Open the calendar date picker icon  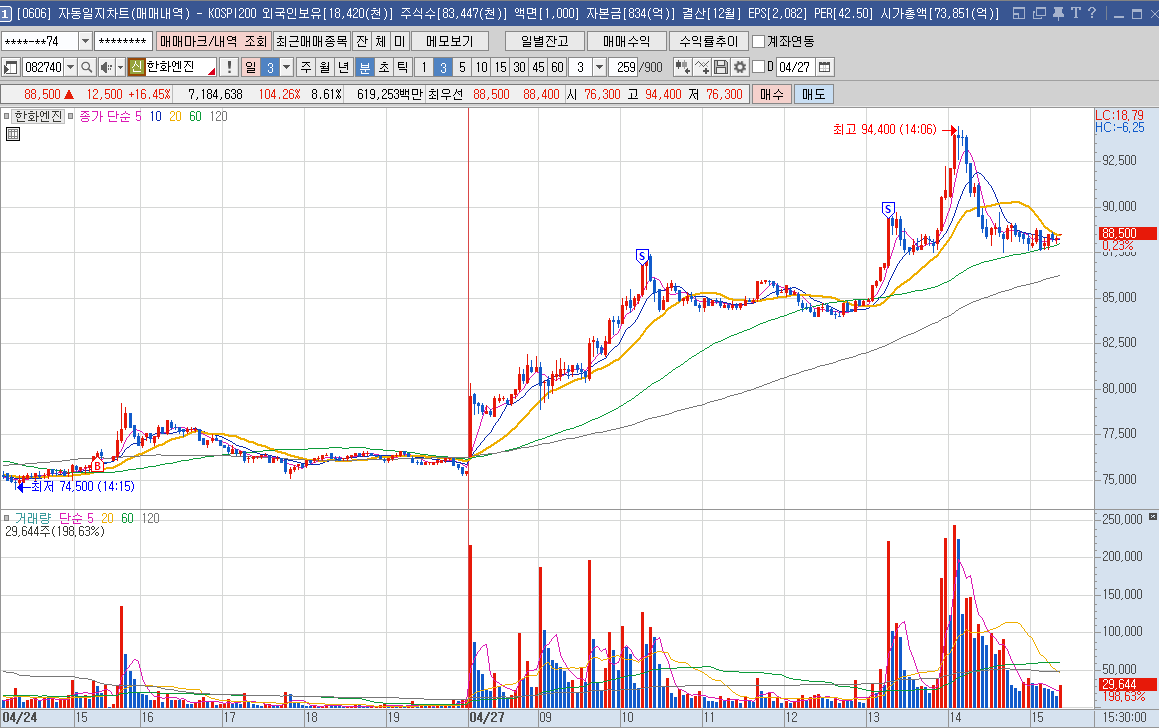(x=825, y=67)
